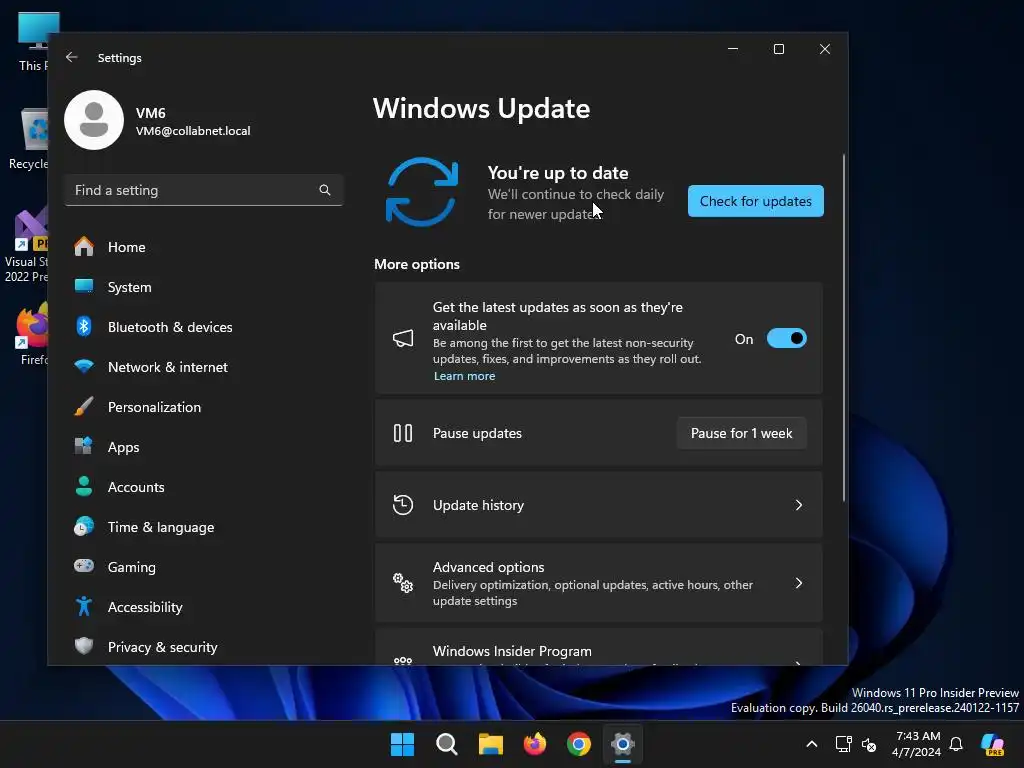
Task: Click the Recycle Bin desktop icon
Action: point(28,139)
